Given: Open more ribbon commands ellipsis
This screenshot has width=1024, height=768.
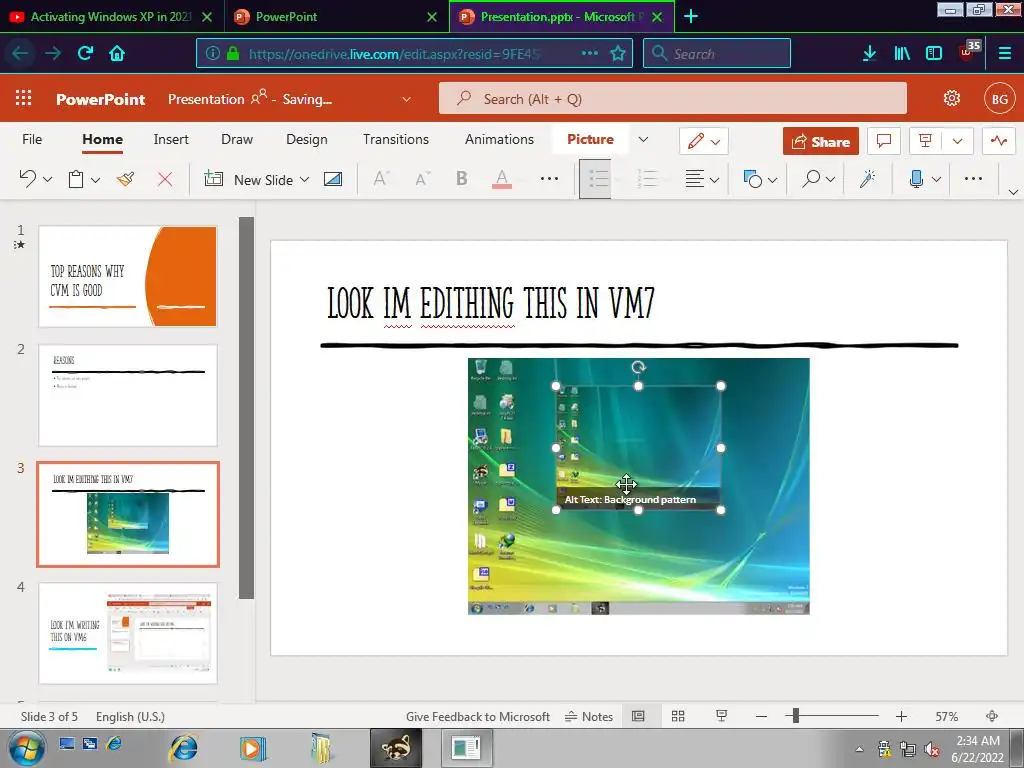Looking at the screenshot, I should coord(973,178).
